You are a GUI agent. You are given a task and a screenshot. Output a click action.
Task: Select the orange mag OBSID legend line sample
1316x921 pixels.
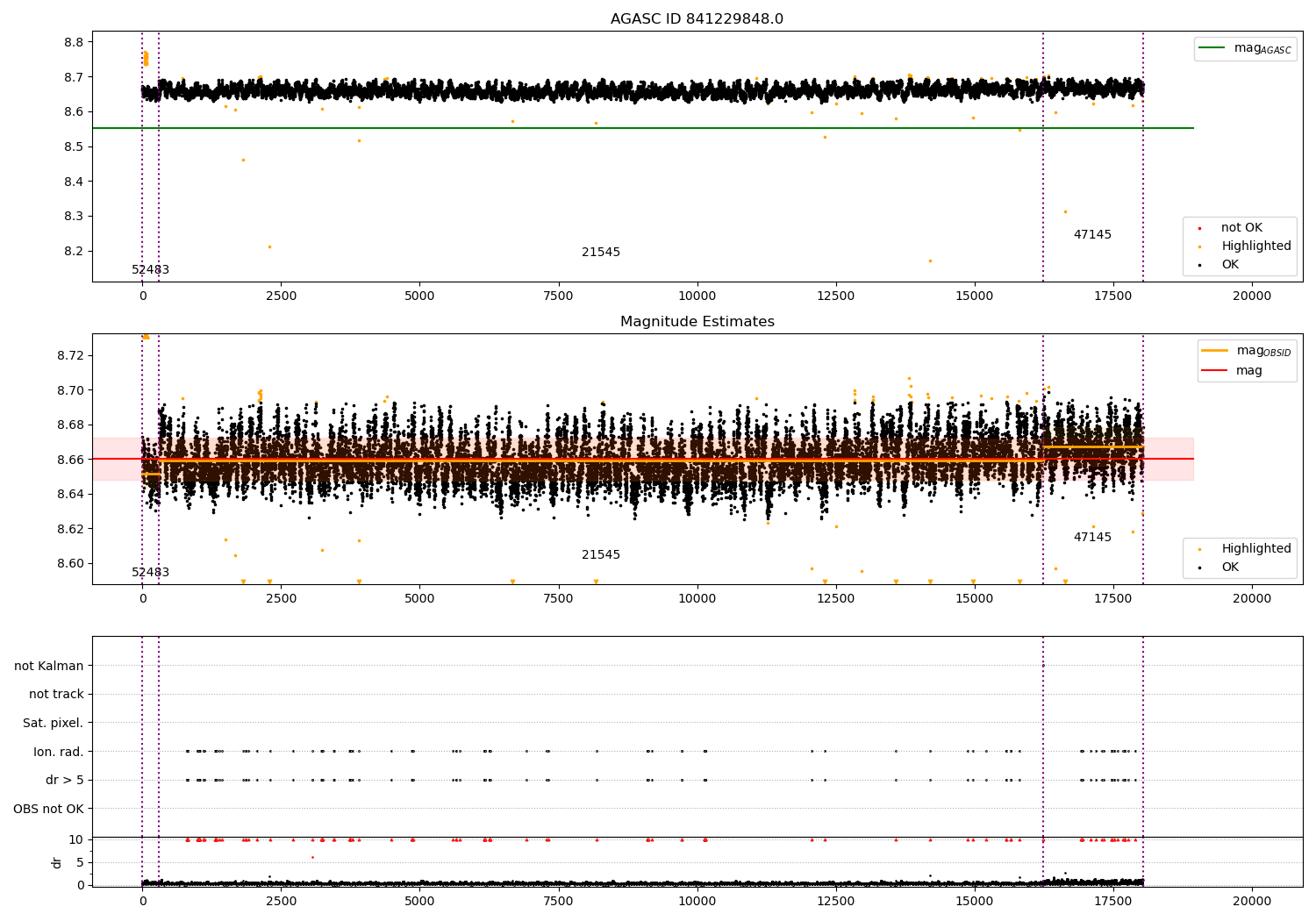(1215, 351)
